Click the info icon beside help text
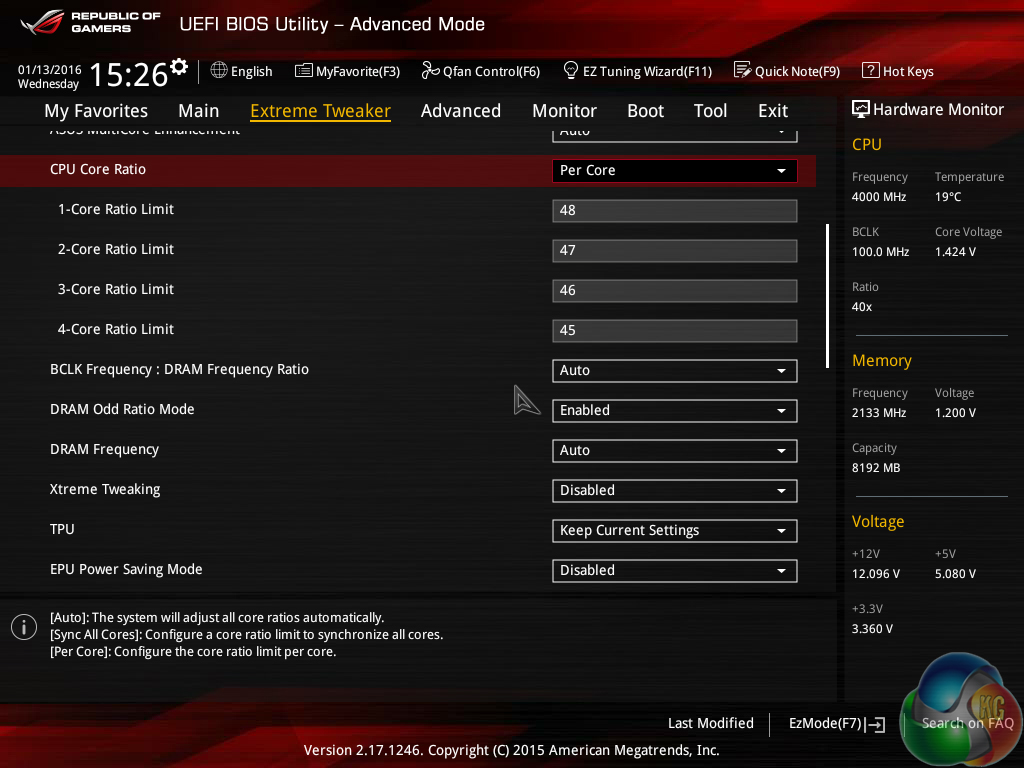The width and height of the screenshot is (1024, 768). [24, 627]
